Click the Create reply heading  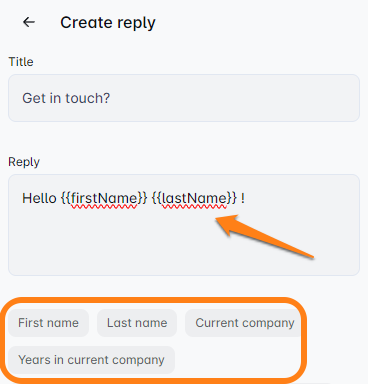coord(108,23)
